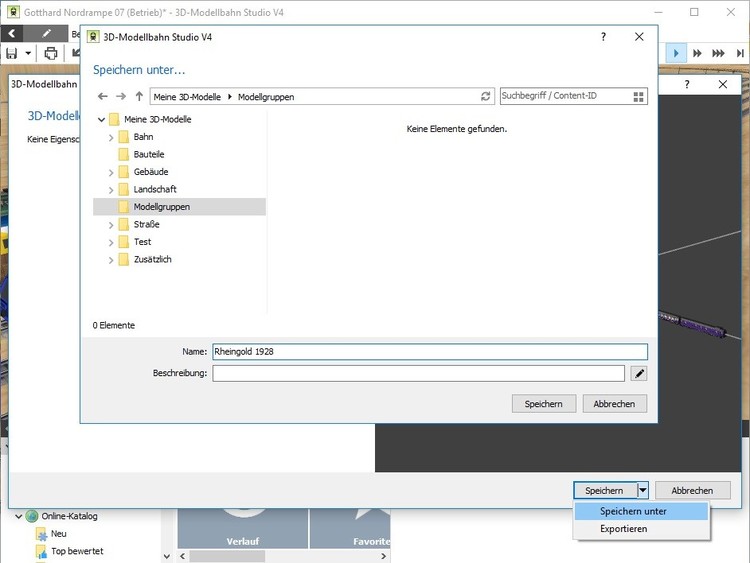Select the Zusätzlich folder

click(153, 259)
